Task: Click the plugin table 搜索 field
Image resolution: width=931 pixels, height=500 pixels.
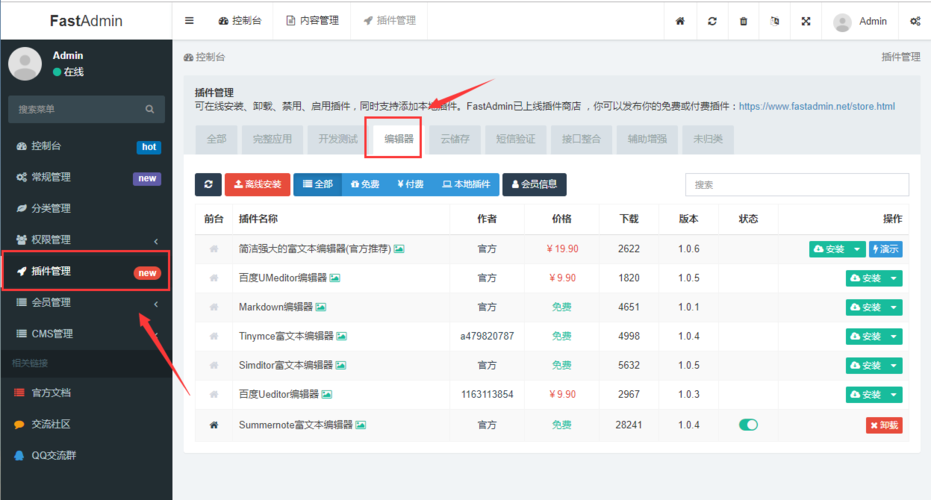Action: point(797,185)
